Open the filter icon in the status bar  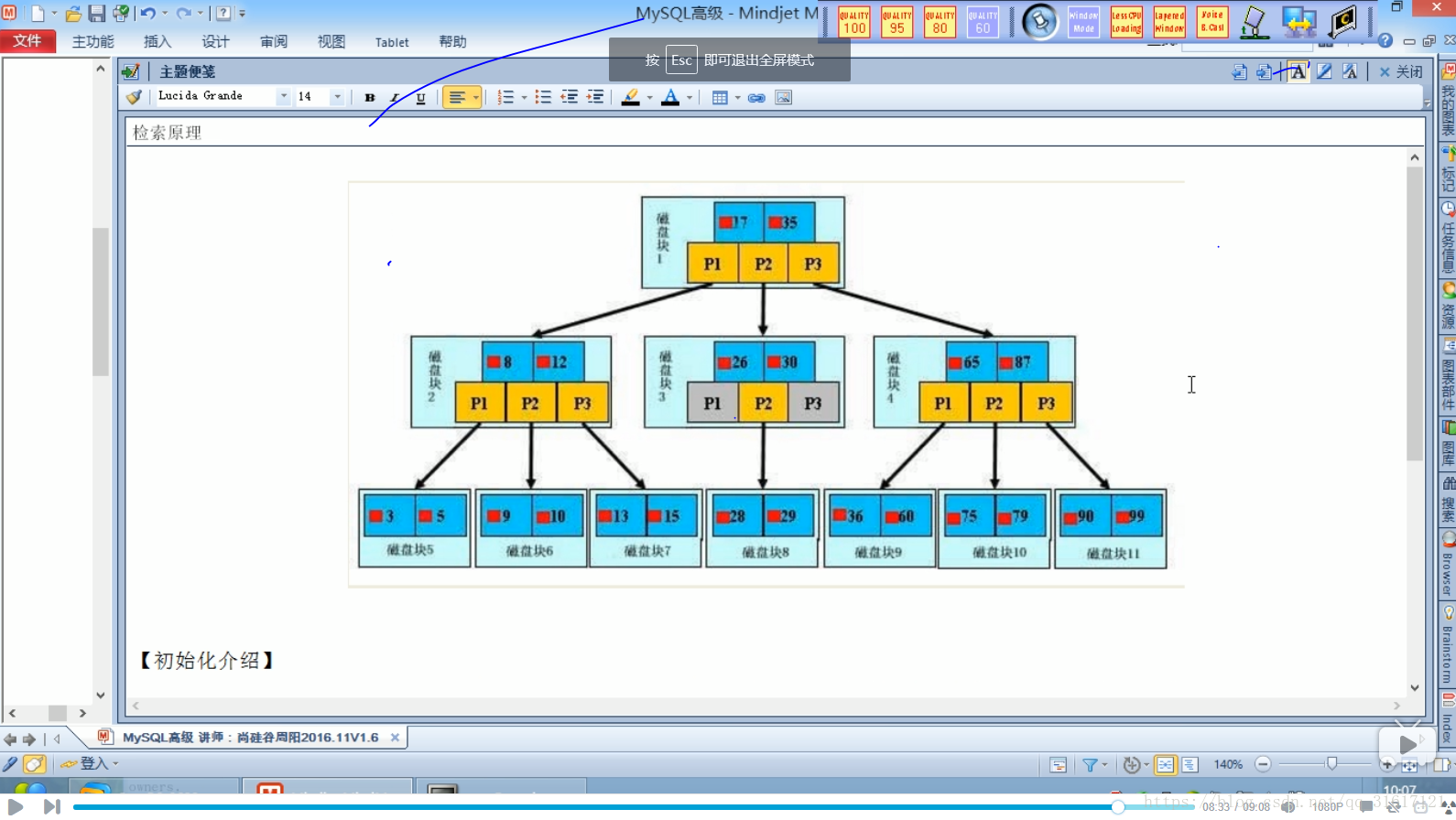point(1090,765)
